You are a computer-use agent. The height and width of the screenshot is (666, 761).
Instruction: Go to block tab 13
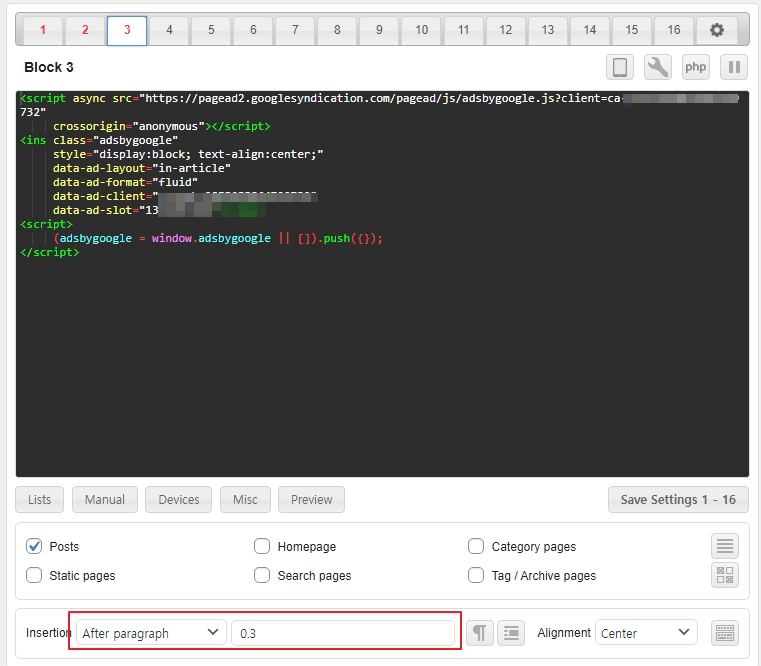tap(547, 30)
